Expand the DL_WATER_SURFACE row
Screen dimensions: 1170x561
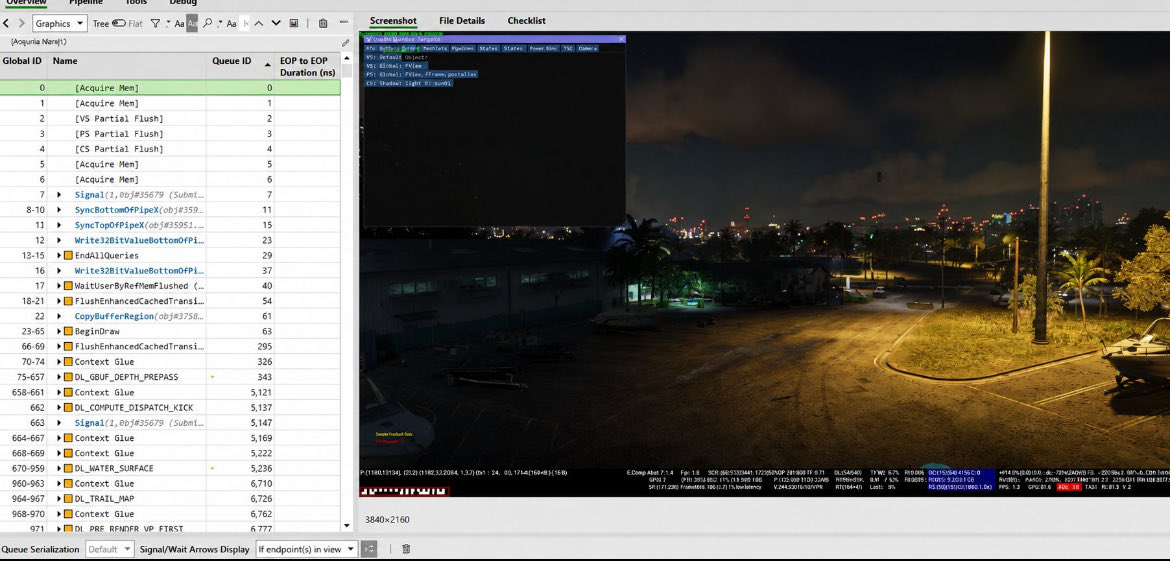[x=59, y=468]
